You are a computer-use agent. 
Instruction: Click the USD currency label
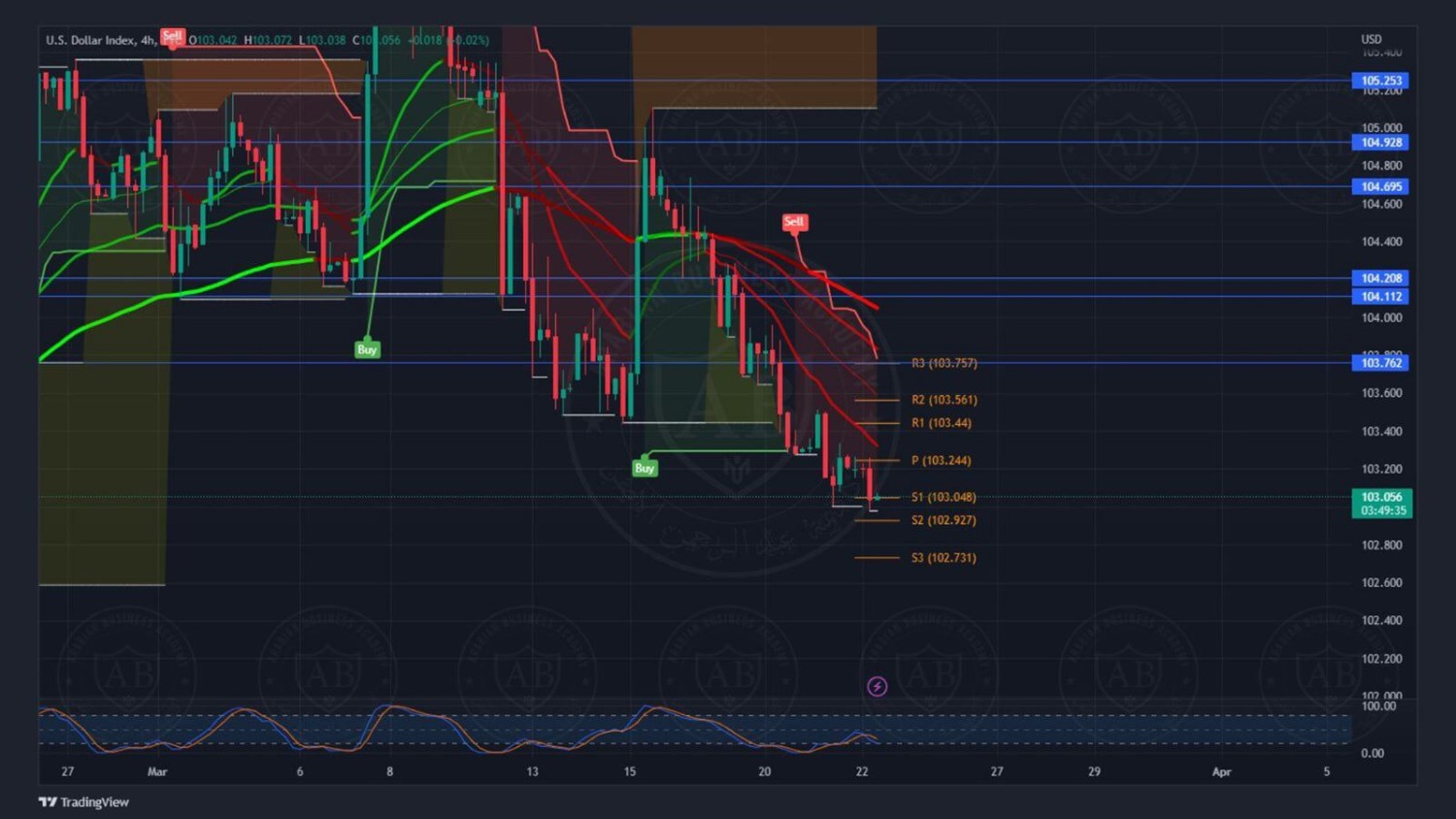1371,40
